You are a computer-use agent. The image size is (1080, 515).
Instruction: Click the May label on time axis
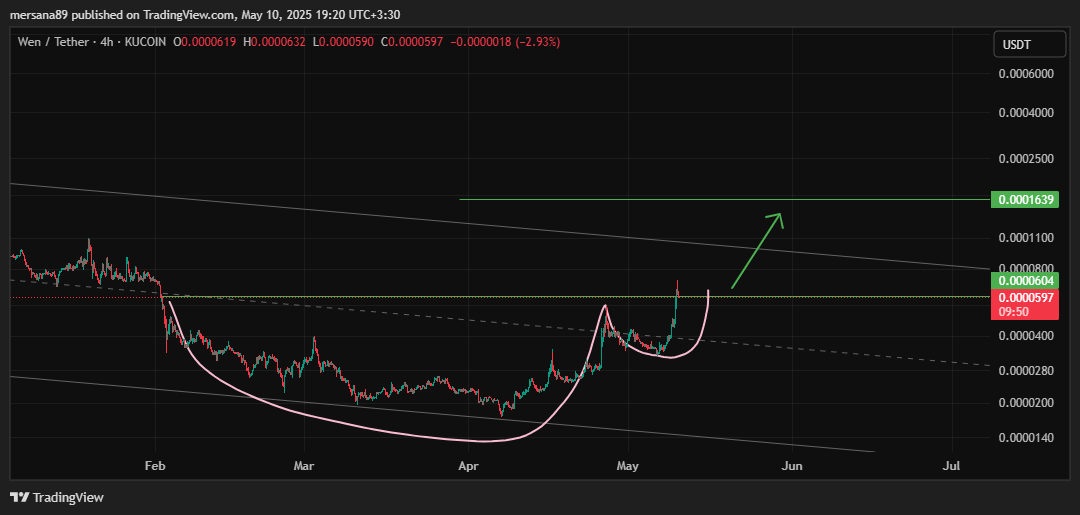pos(628,466)
